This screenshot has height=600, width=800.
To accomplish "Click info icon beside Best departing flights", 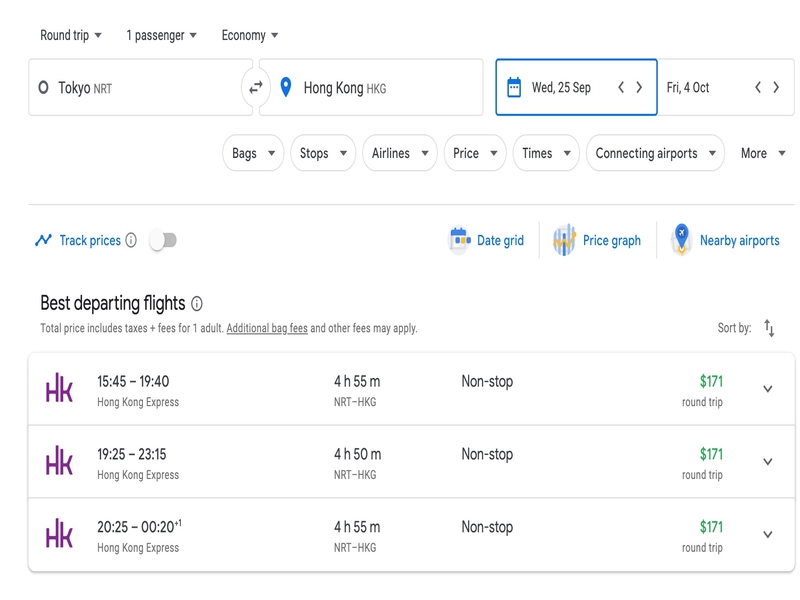I will tap(196, 304).
